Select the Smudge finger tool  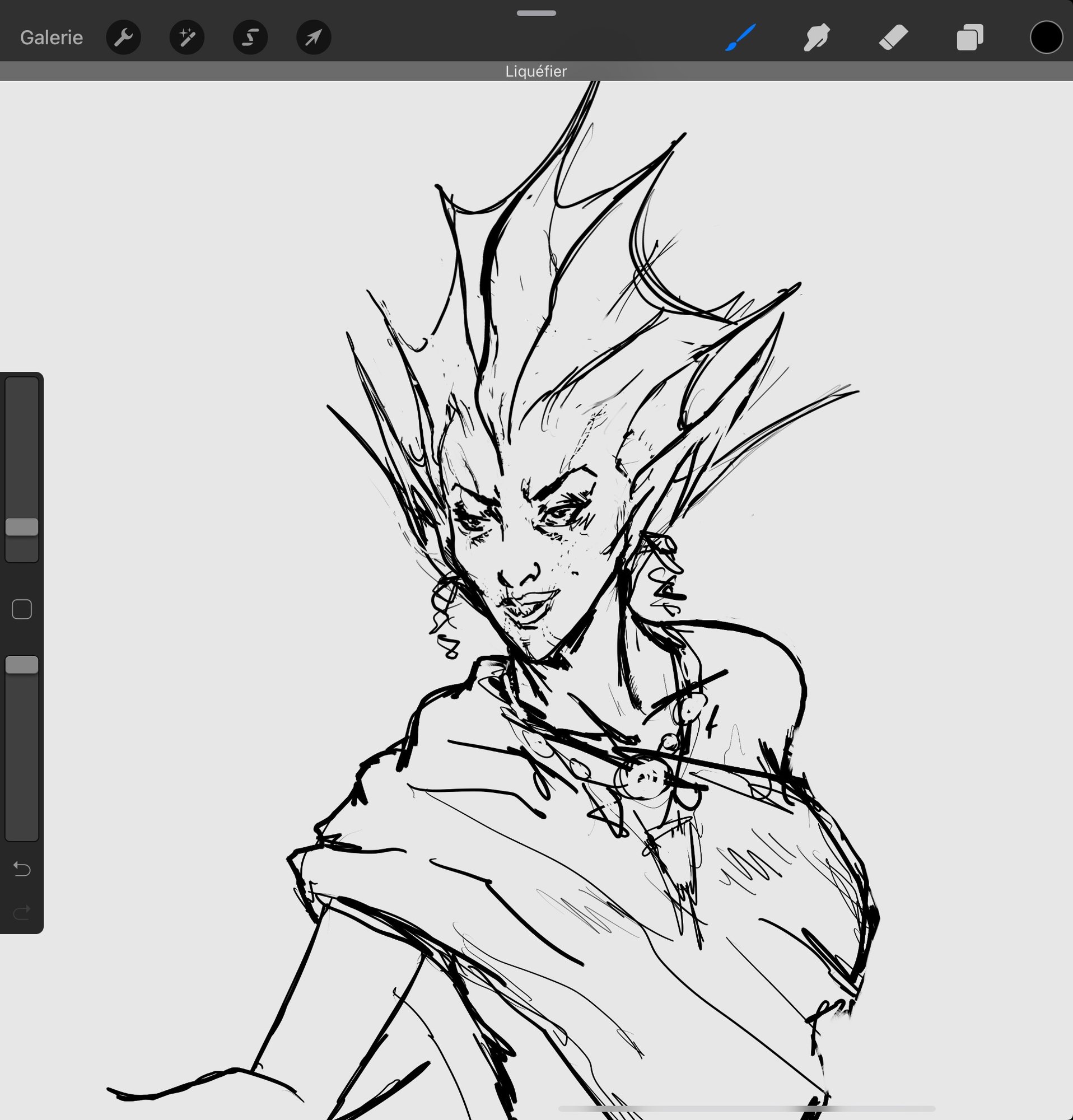817,38
